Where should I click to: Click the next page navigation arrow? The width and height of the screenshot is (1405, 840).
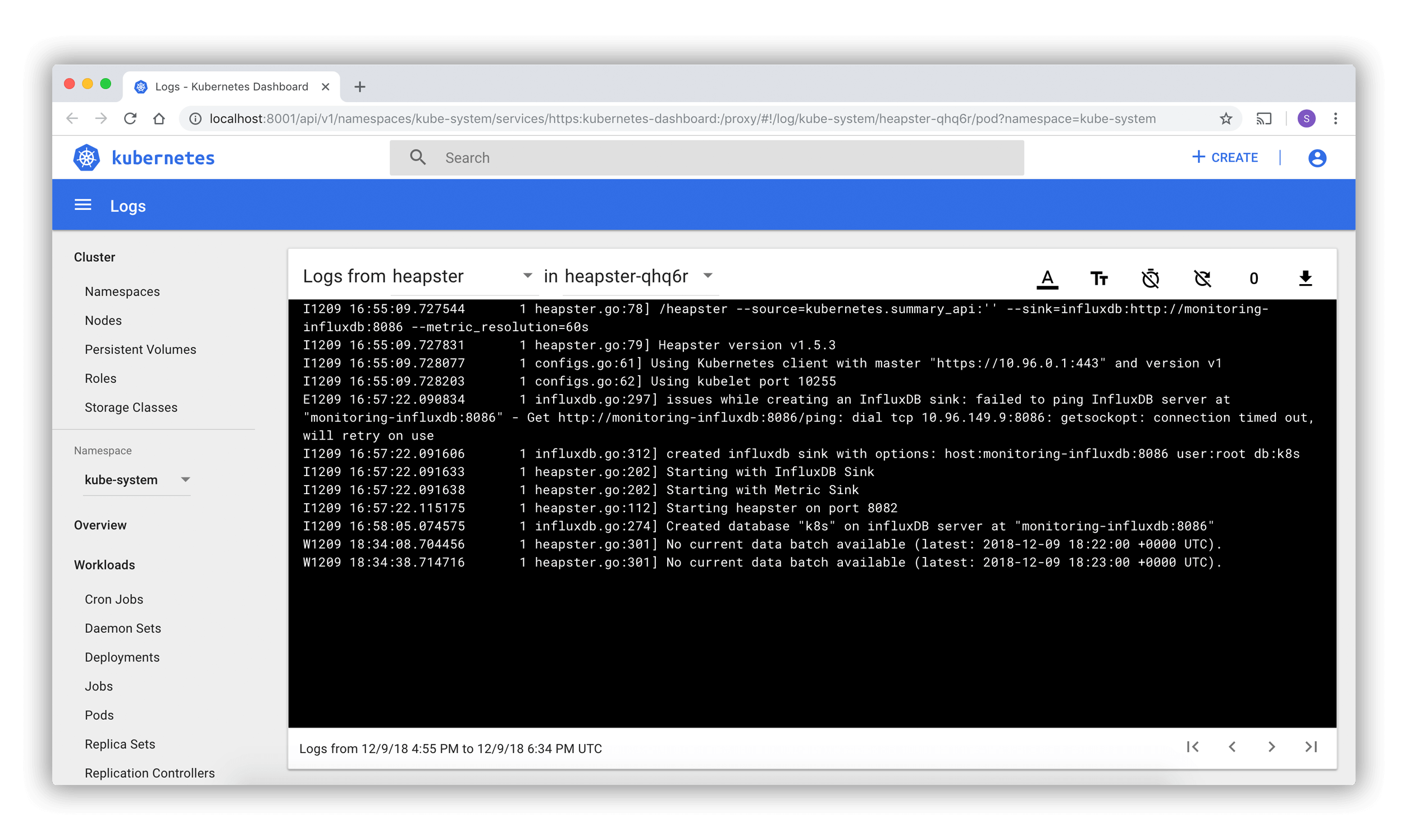coord(1271,747)
